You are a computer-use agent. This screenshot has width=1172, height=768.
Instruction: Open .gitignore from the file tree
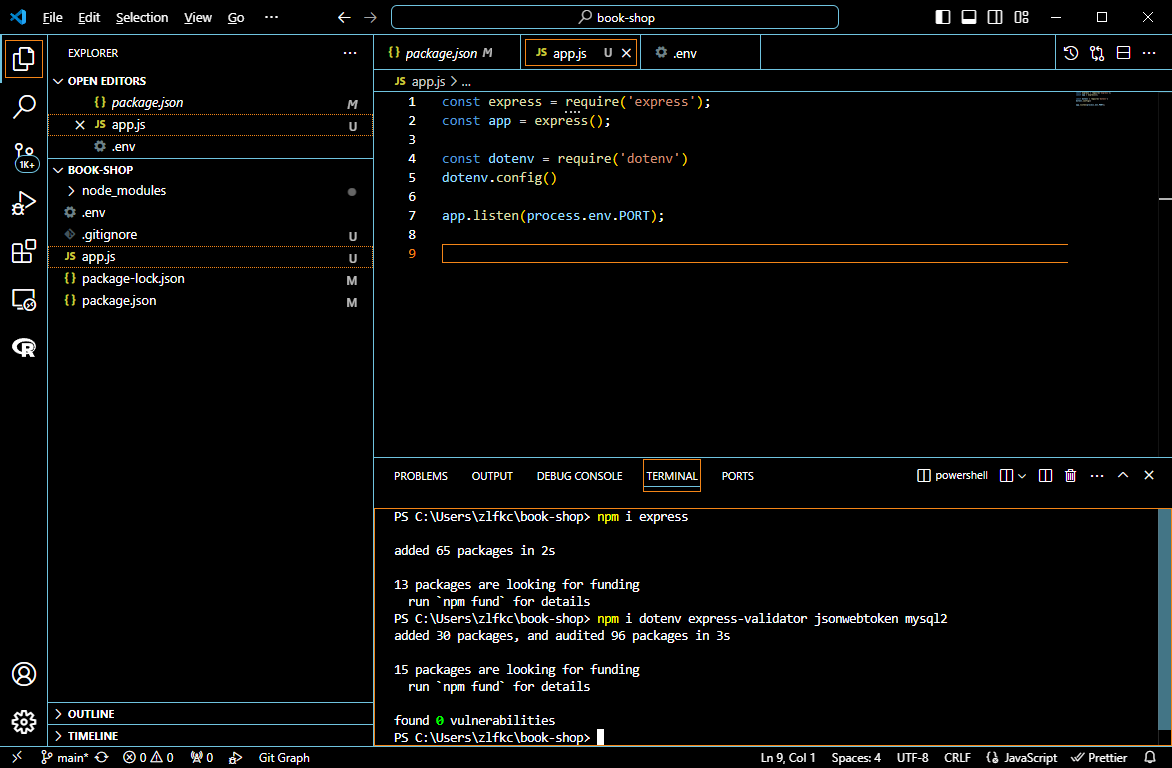(210, 235)
